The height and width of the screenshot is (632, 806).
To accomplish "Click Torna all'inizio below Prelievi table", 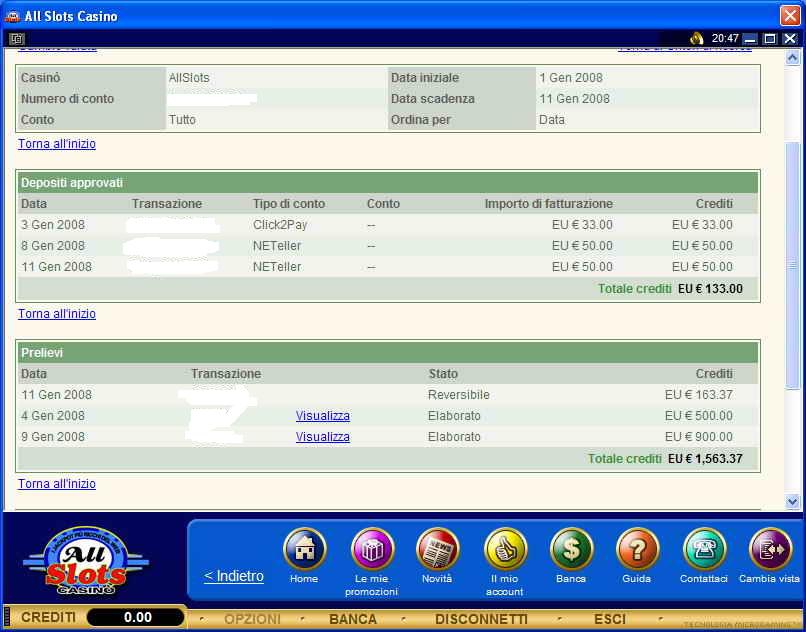I will click(57, 484).
